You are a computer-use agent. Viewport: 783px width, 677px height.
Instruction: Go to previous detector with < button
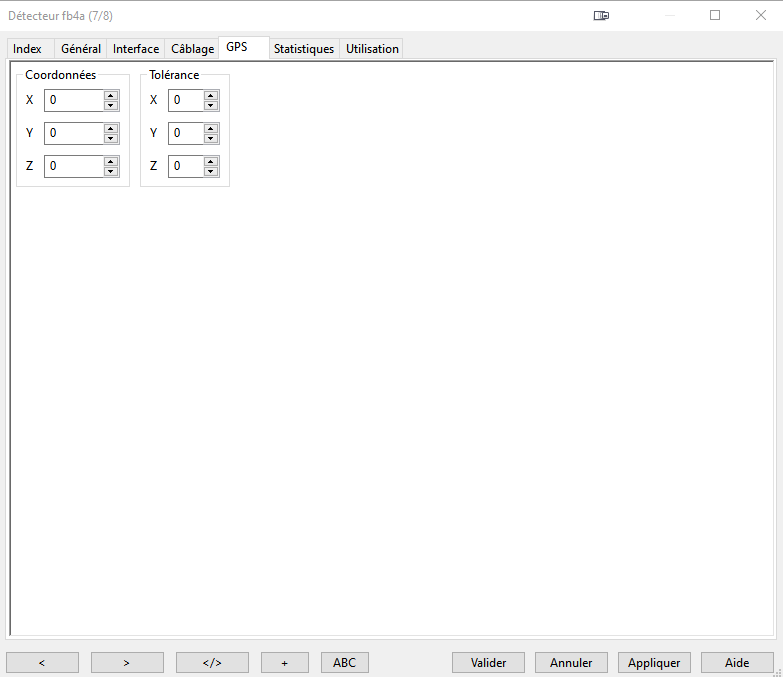pos(42,662)
